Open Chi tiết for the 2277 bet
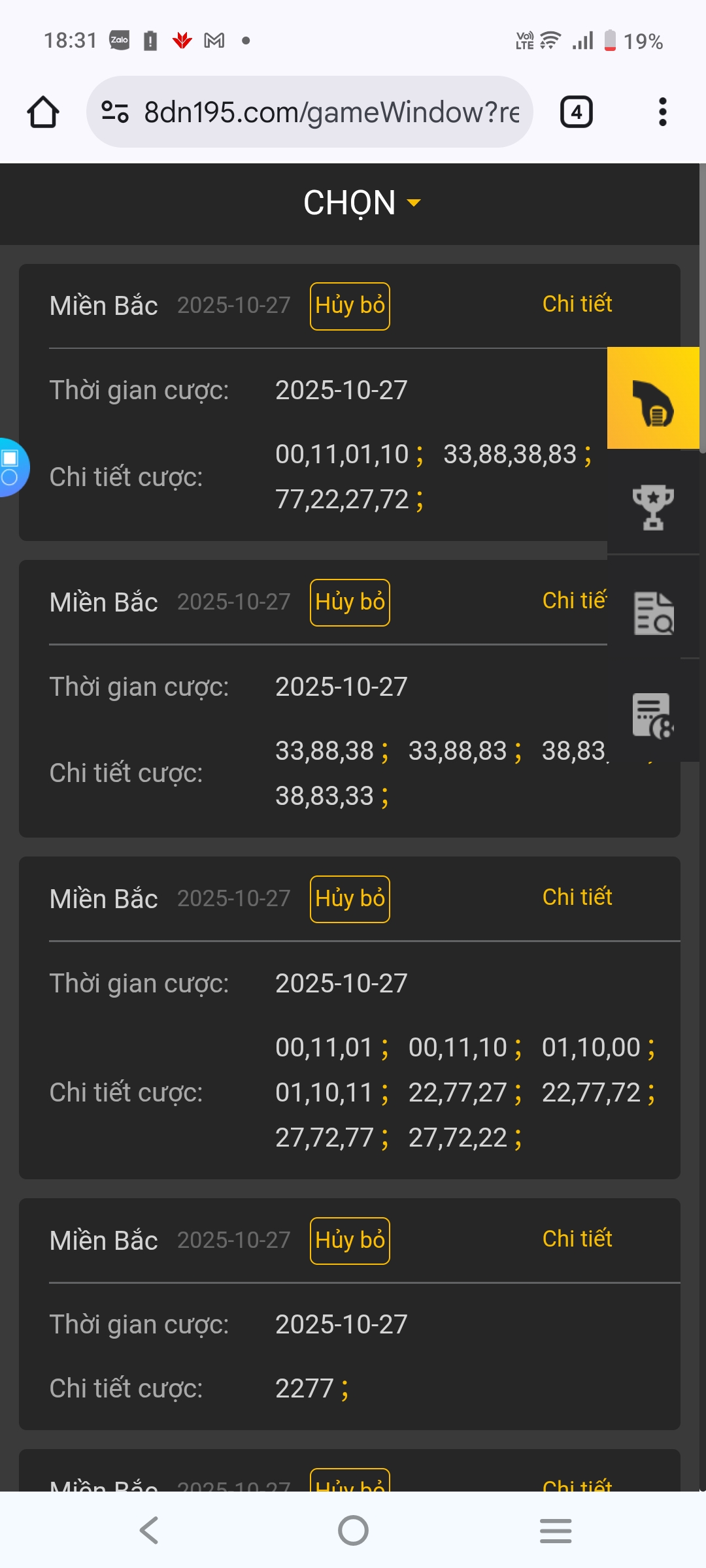 point(577,1239)
